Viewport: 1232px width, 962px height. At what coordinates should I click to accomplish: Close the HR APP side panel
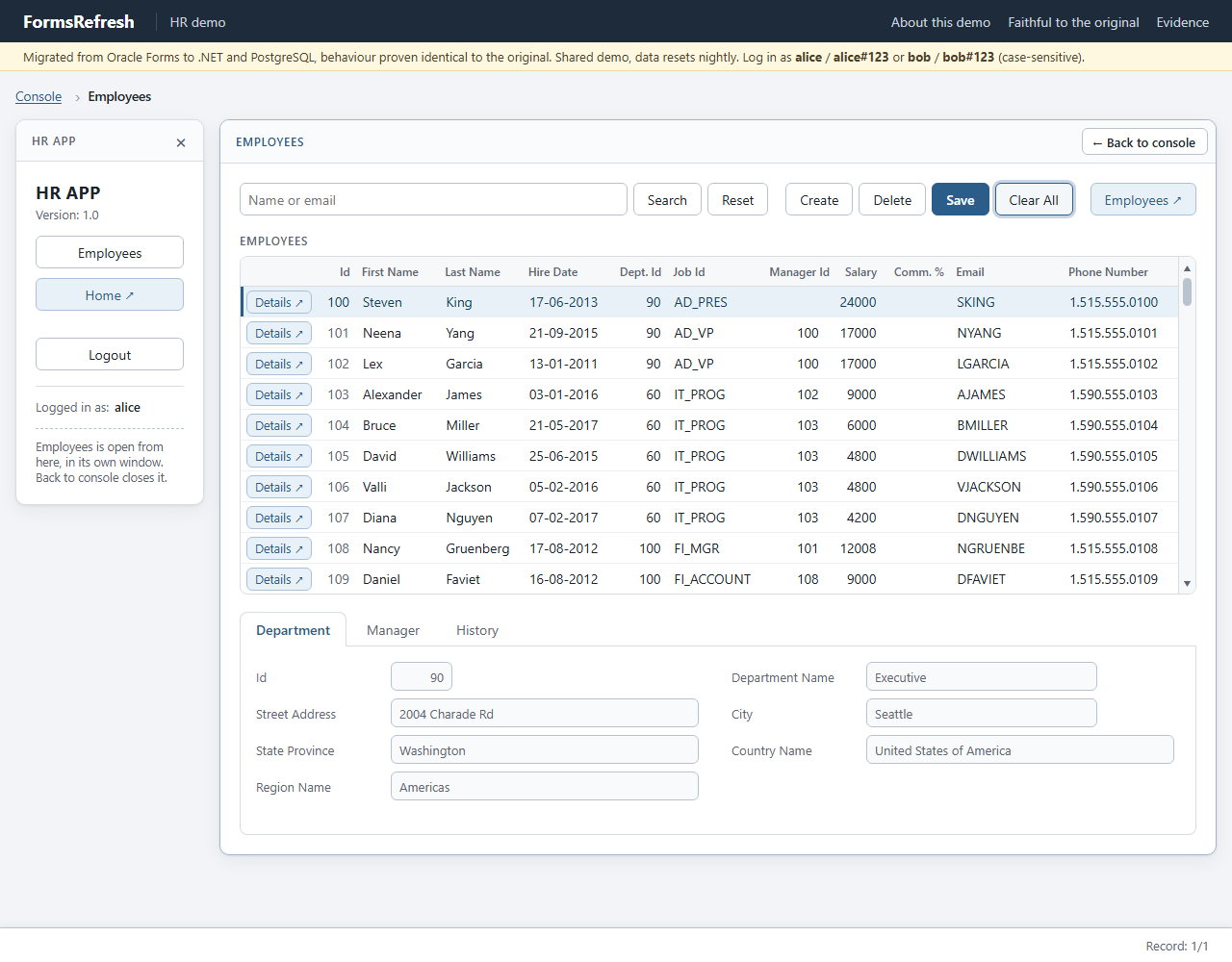181,142
